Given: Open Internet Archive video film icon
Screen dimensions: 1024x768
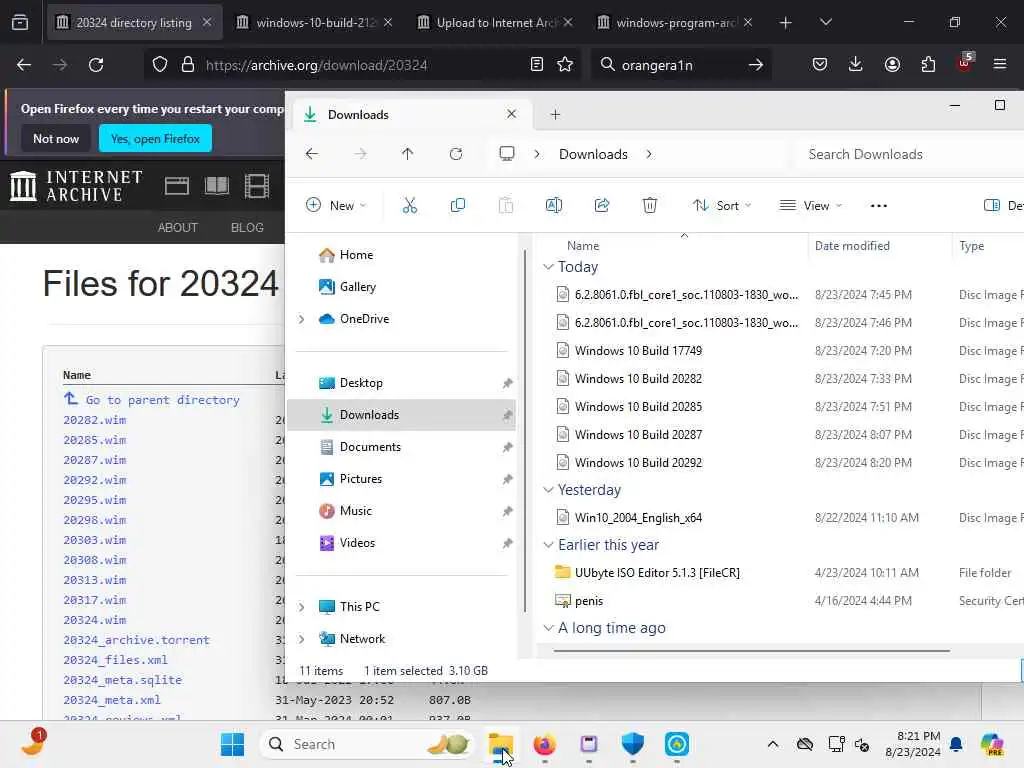Looking at the screenshot, I should (257, 187).
